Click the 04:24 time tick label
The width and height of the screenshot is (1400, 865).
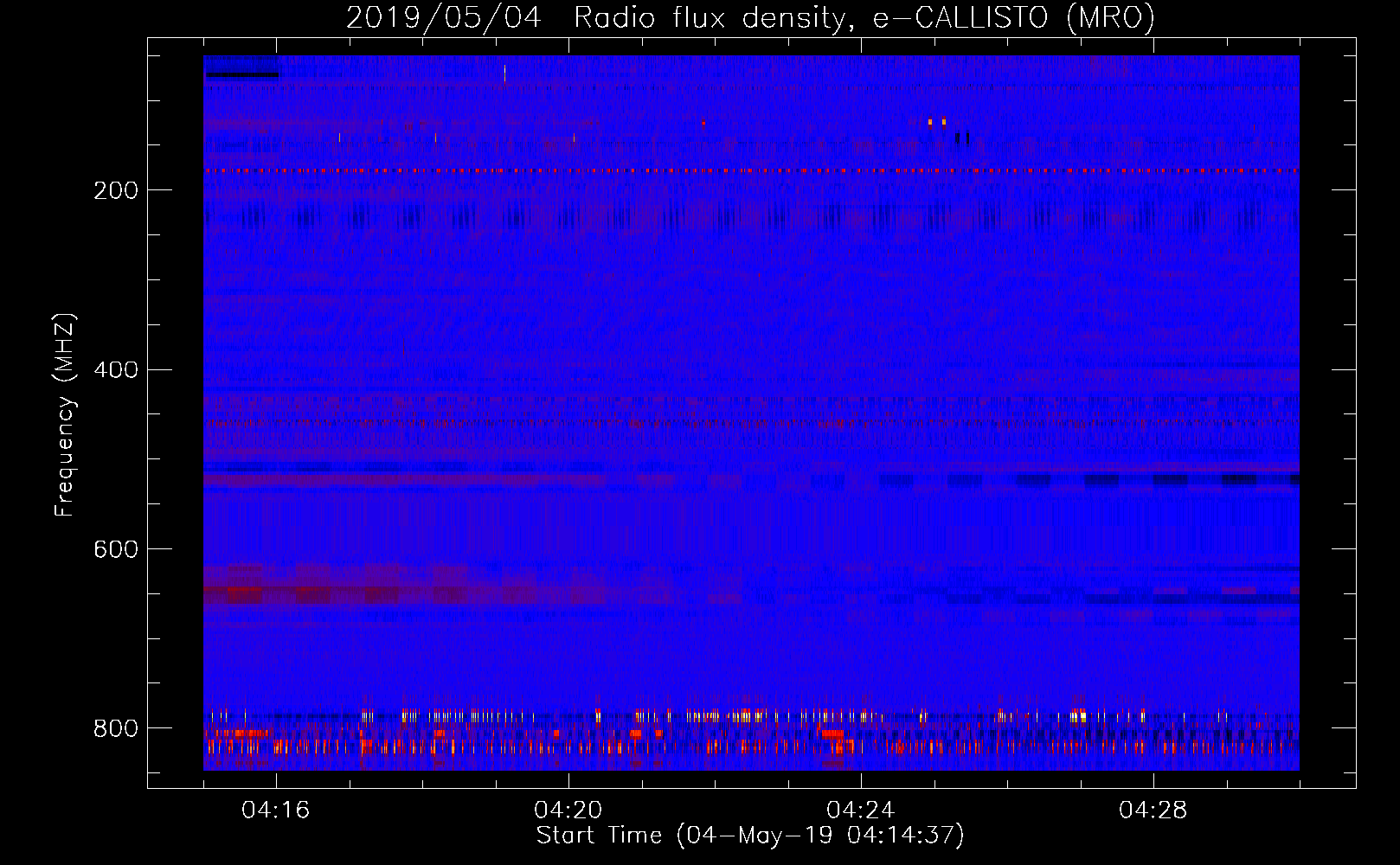point(860,811)
